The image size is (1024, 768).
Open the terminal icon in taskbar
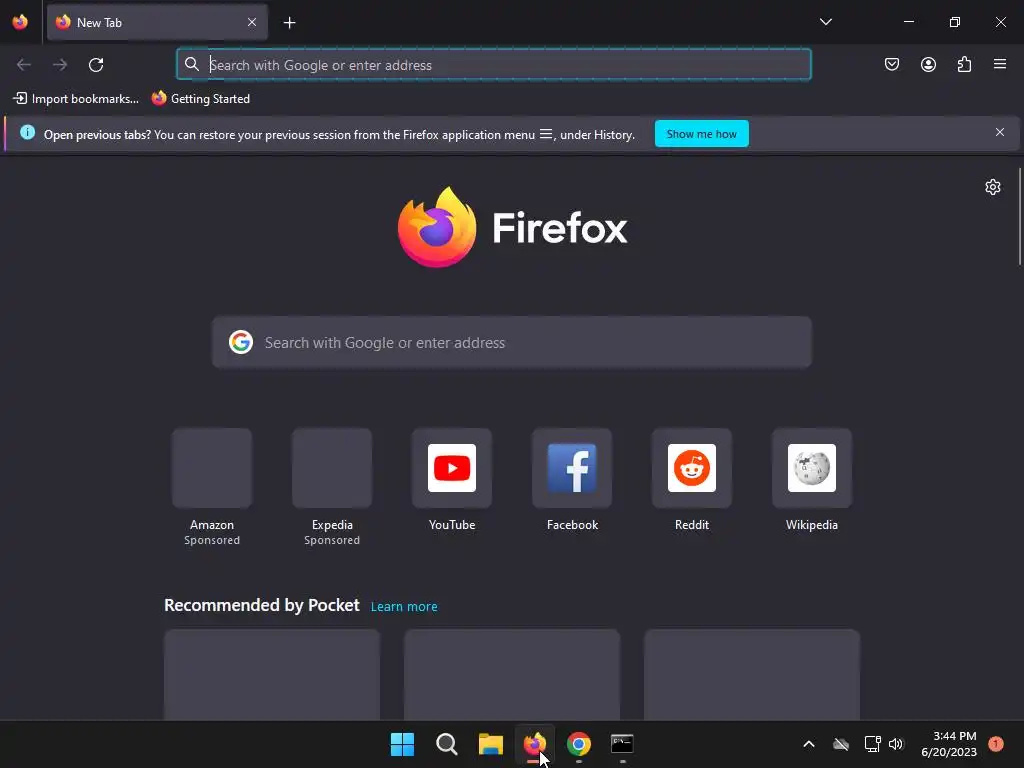click(x=622, y=744)
